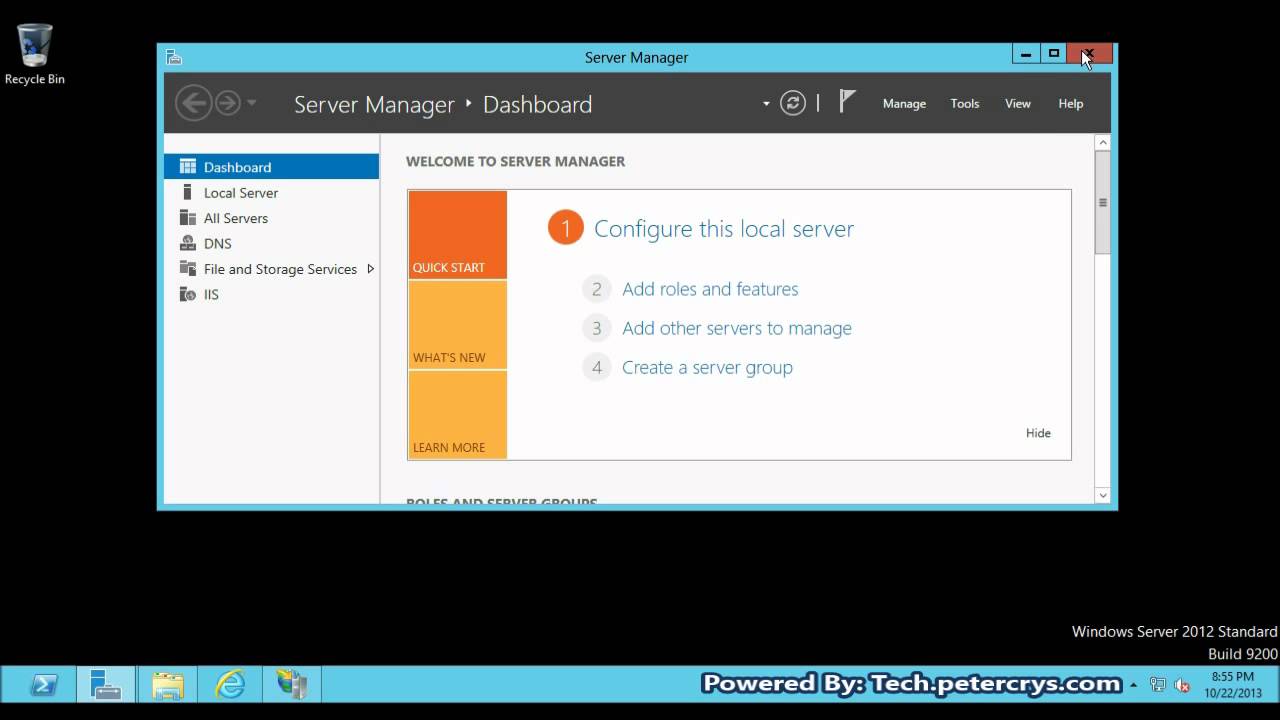This screenshot has height=720, width=1280.
Task: Click the All Servers icon
Action: 187,218
